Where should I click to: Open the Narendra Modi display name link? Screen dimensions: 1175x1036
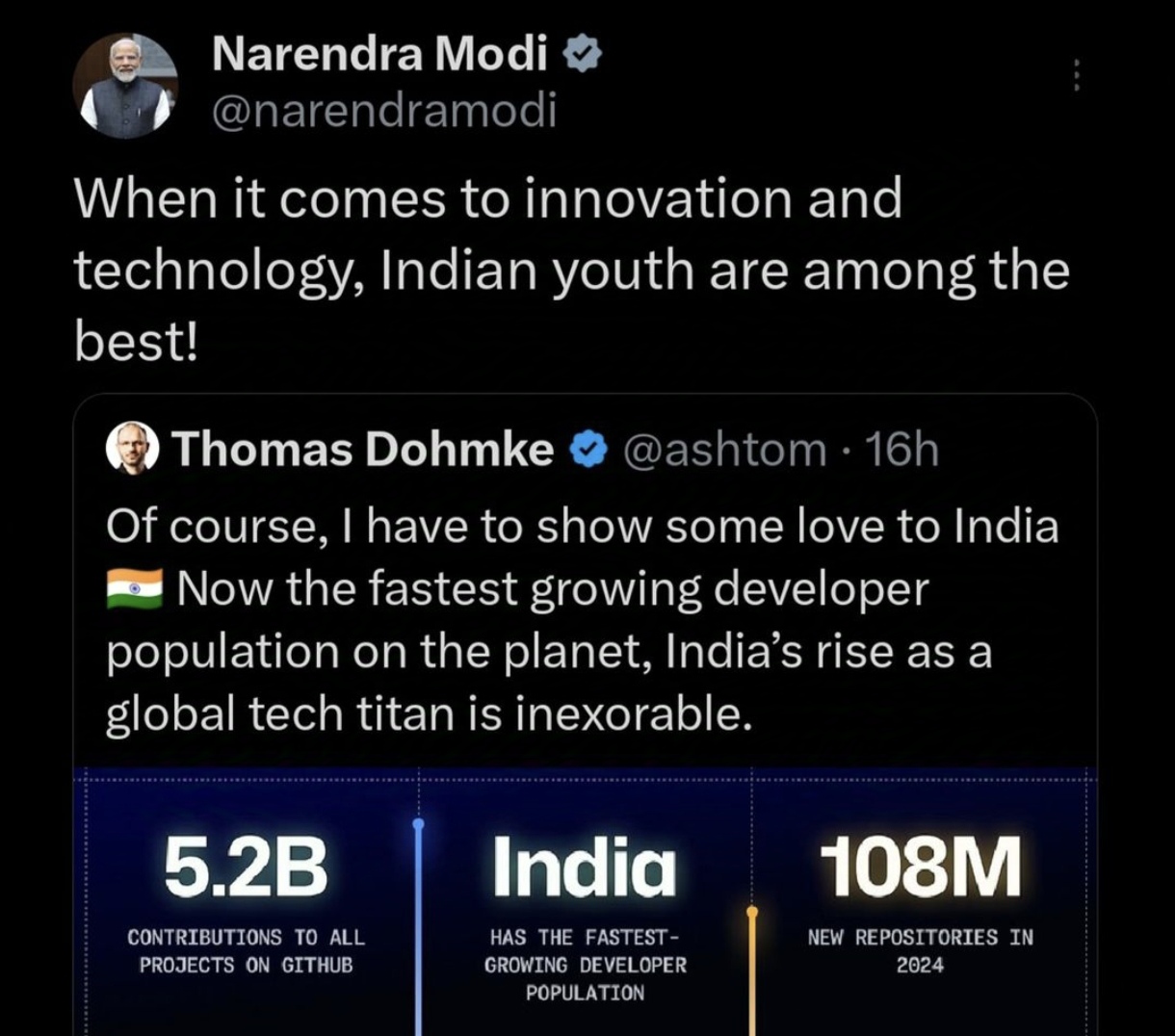click(x=379, y=54)
